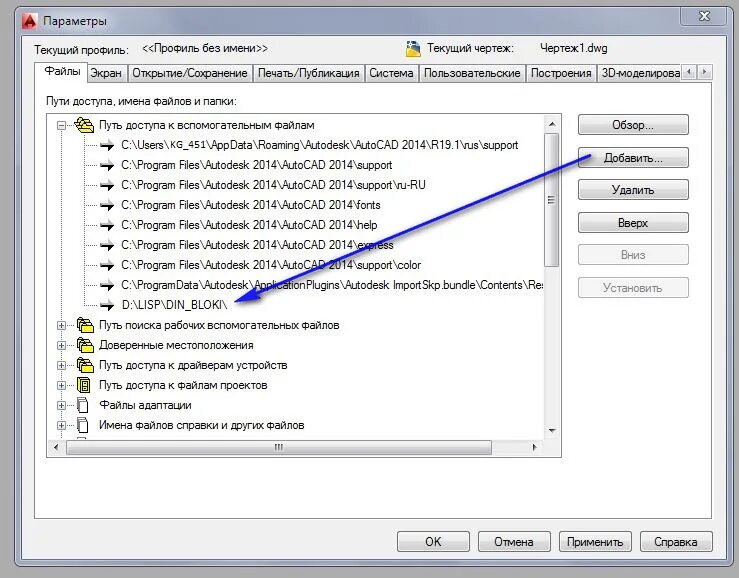
Task: Click scroll up arrow of file tree
Action: [x=552, y=124]
